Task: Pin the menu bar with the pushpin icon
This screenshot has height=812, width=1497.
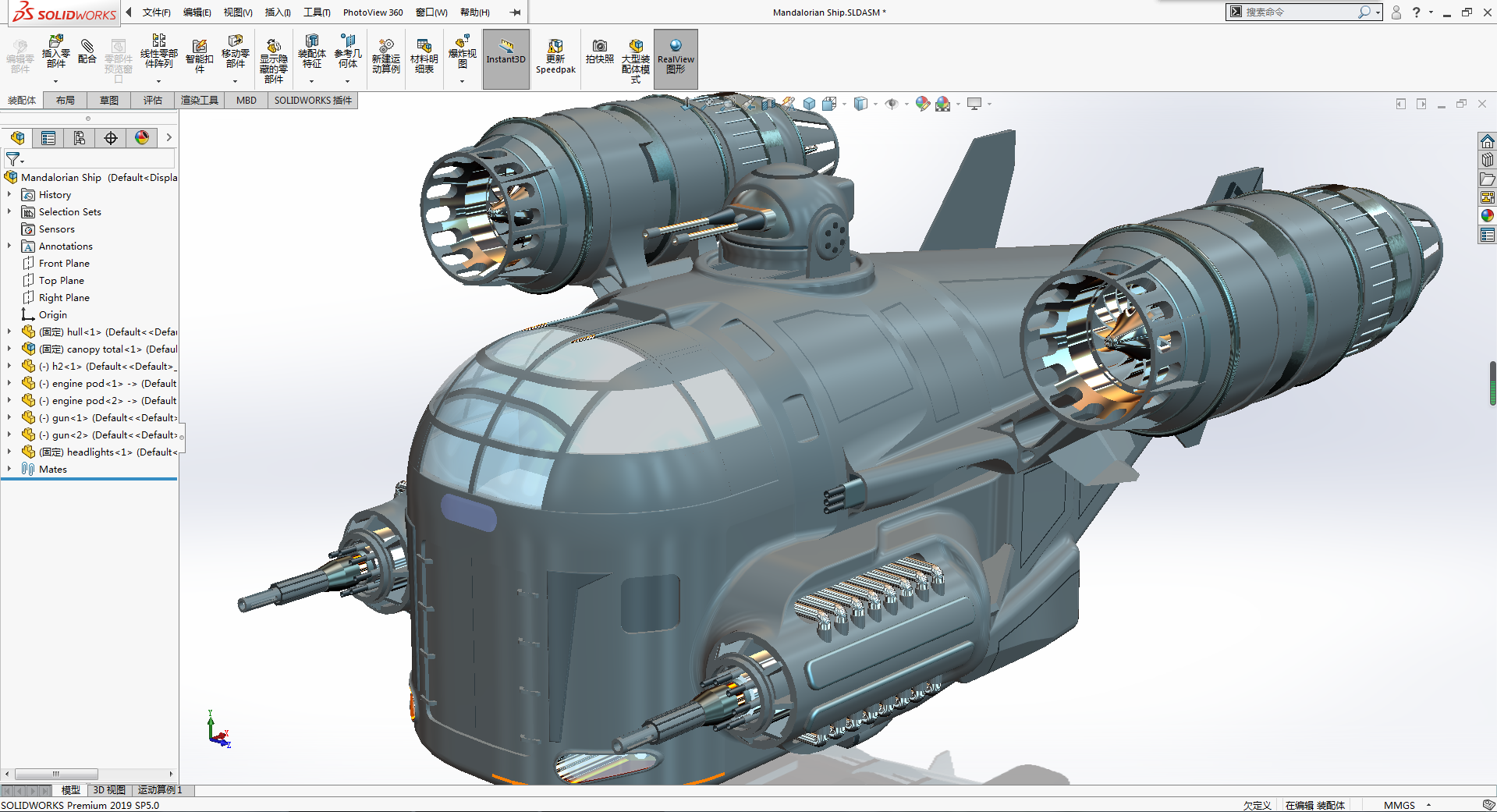Action: (516, 12)
